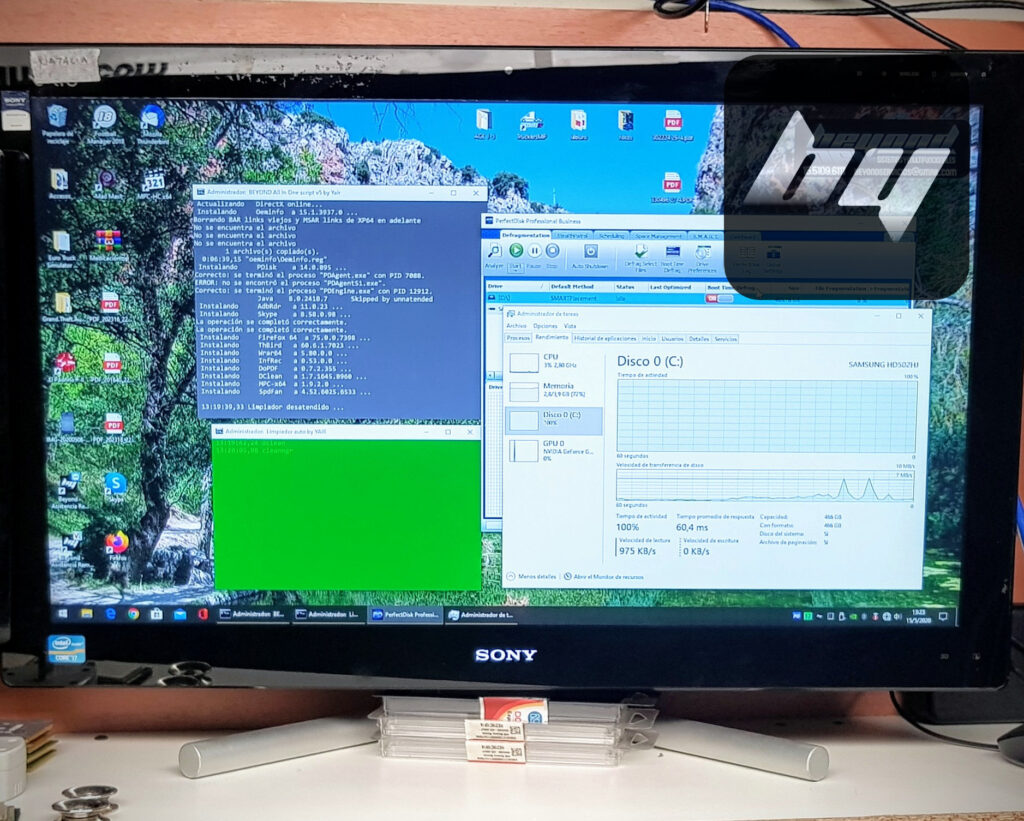The image size is (1024, 821).
Task: Switch to the StealthPatrol tab in PerfectDisk
Action: (573, 236)
